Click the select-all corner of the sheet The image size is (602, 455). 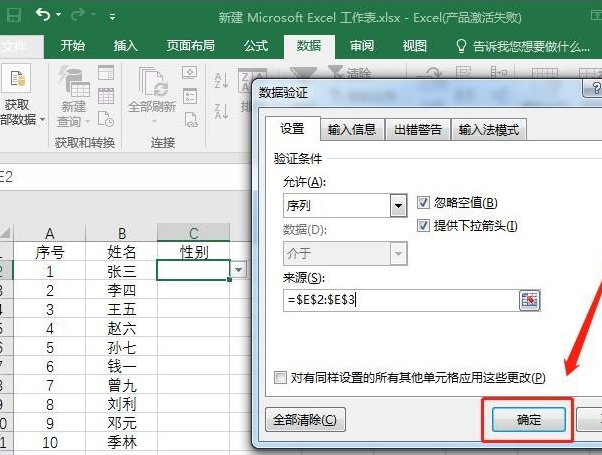coord(6,233)
